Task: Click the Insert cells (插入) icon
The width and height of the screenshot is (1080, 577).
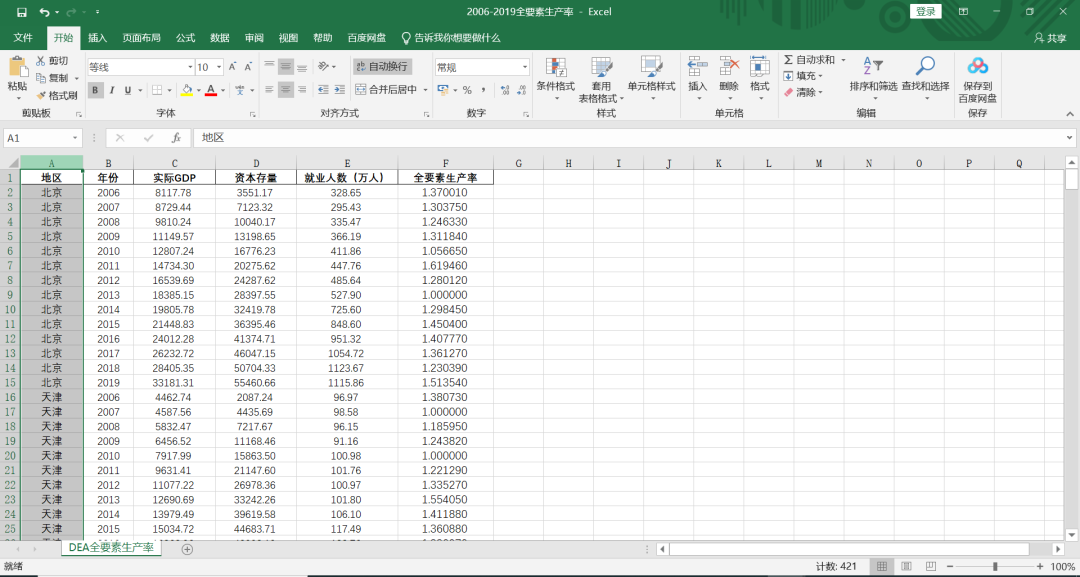Action: pos(697,67)
